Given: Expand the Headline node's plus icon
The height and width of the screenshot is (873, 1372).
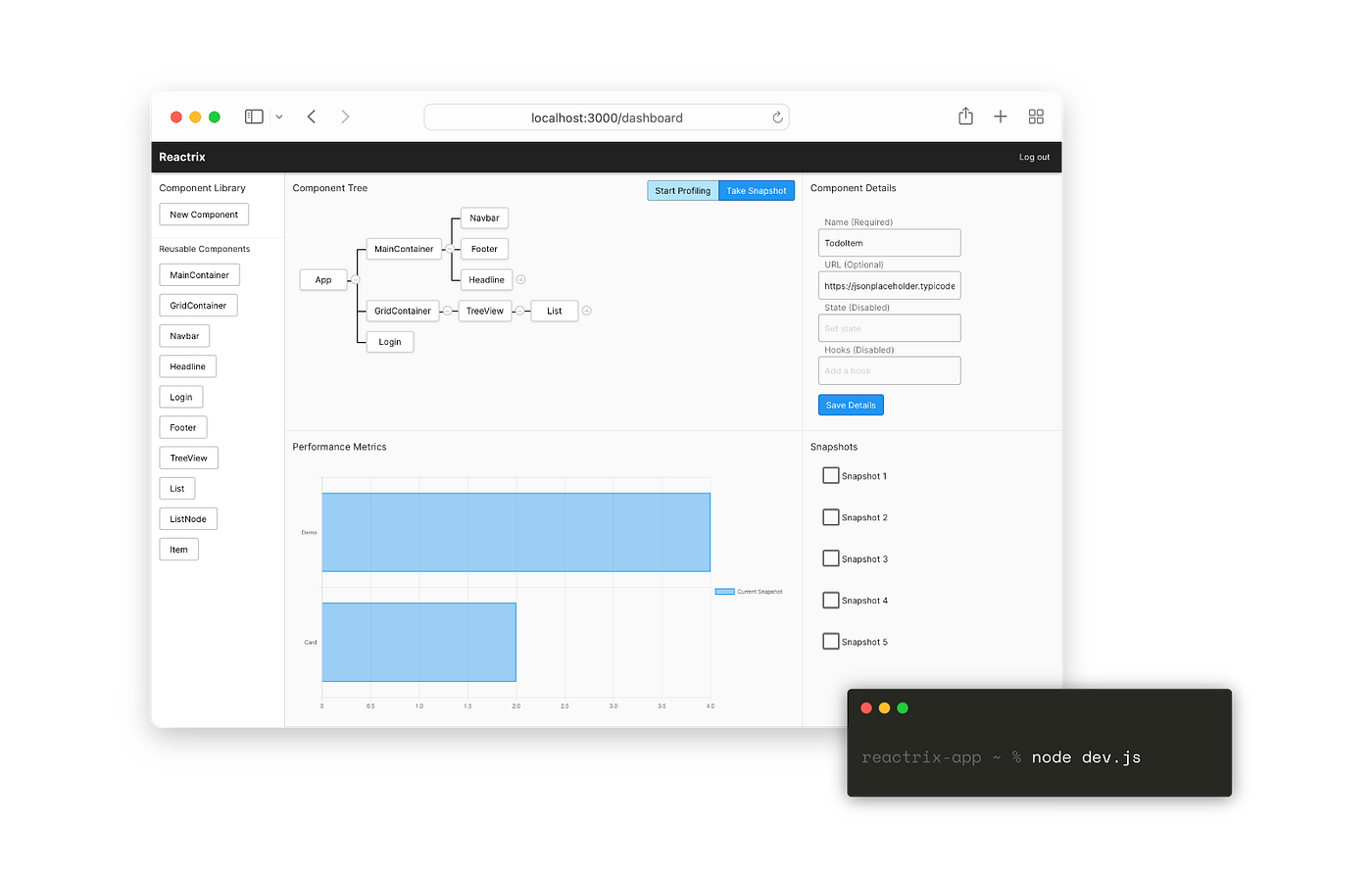Looking at the screenshot, I should [x=520, y=279].
